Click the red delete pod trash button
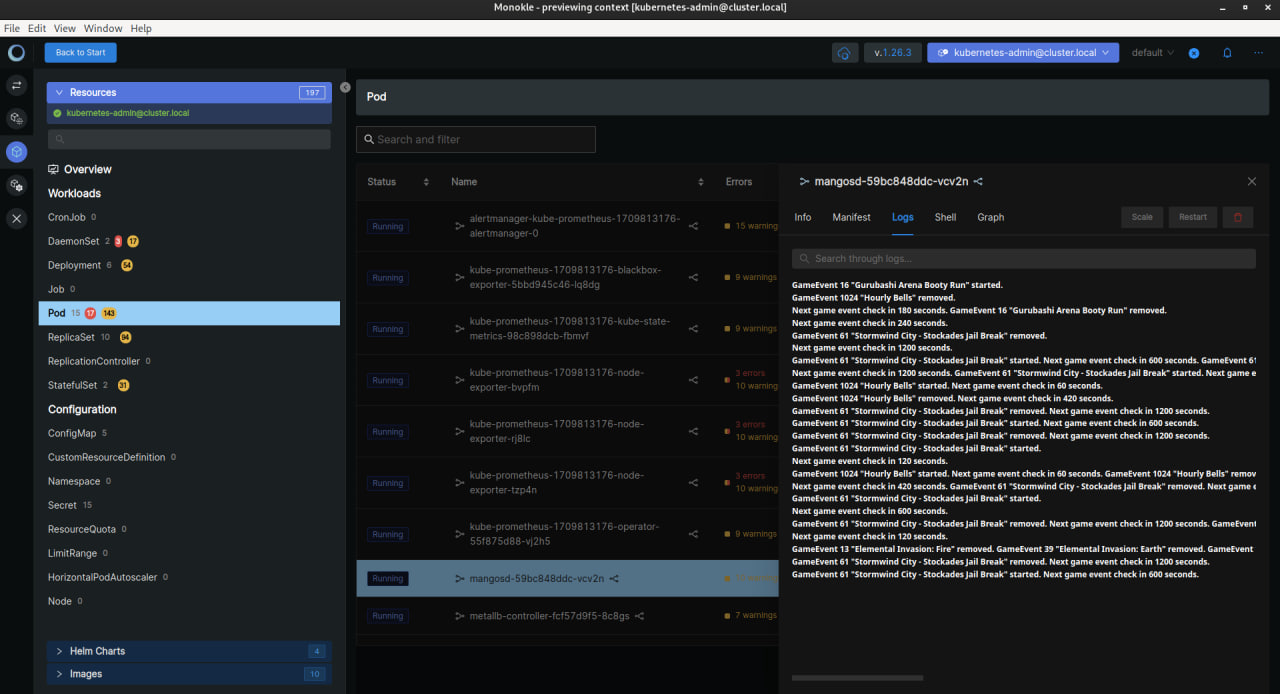Image resolution: width=1280 pixels, height=694 pixels. (1238, 217)
